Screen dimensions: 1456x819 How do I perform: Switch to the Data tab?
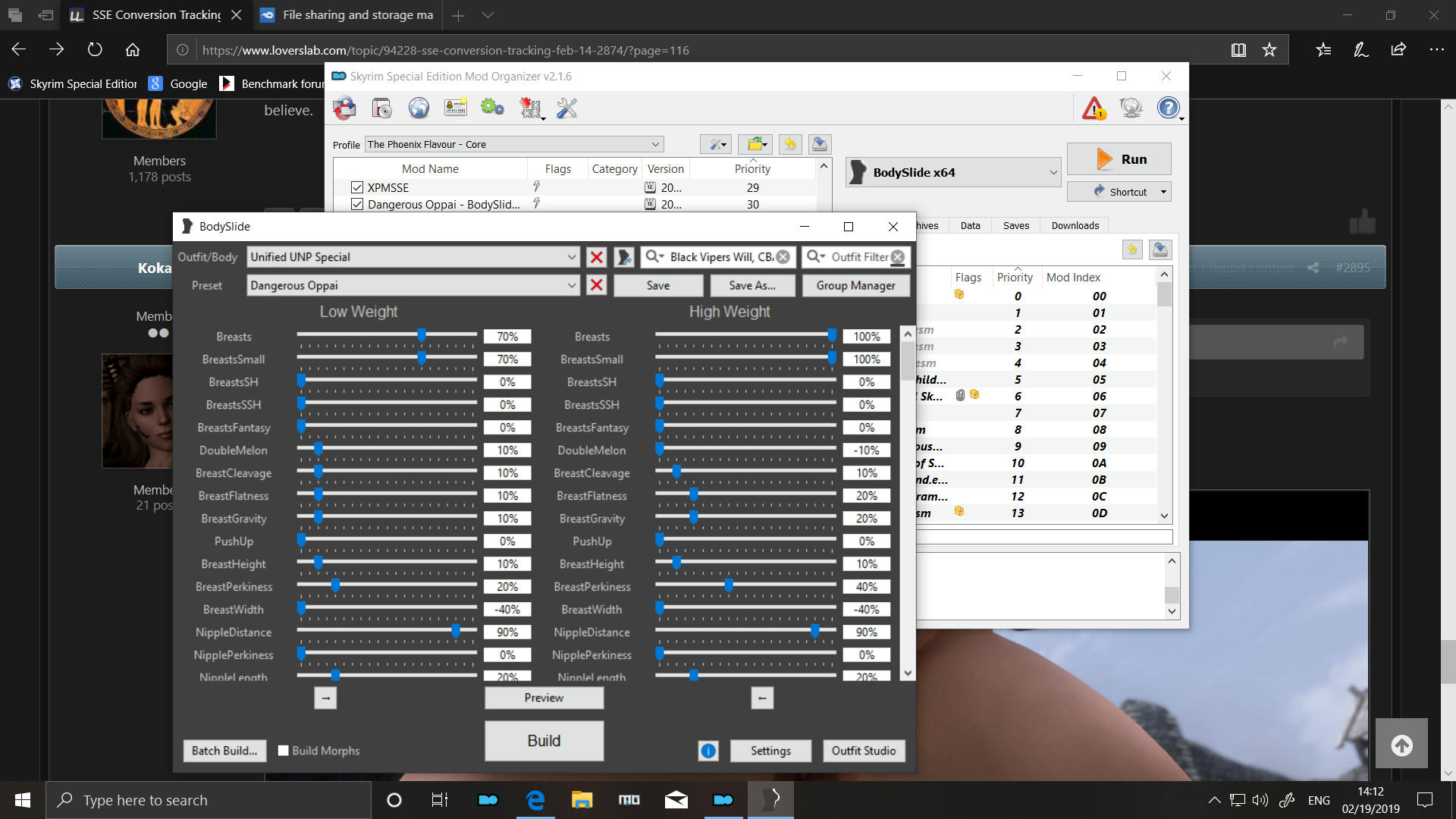[x=970, y=225]
